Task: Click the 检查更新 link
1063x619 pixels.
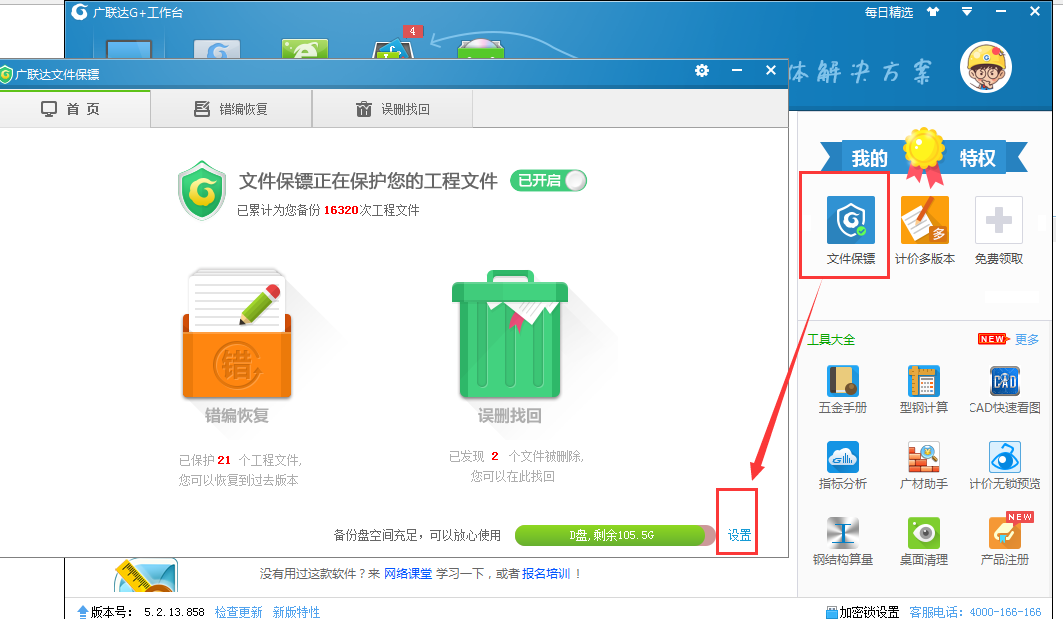Action: [x=239, y=612]
